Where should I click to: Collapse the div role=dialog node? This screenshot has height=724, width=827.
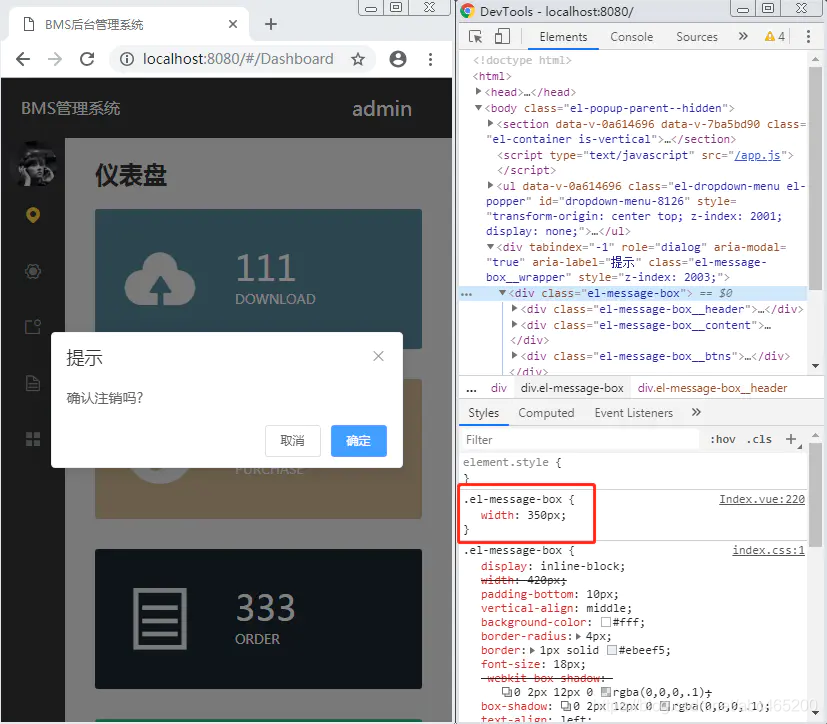491,247
